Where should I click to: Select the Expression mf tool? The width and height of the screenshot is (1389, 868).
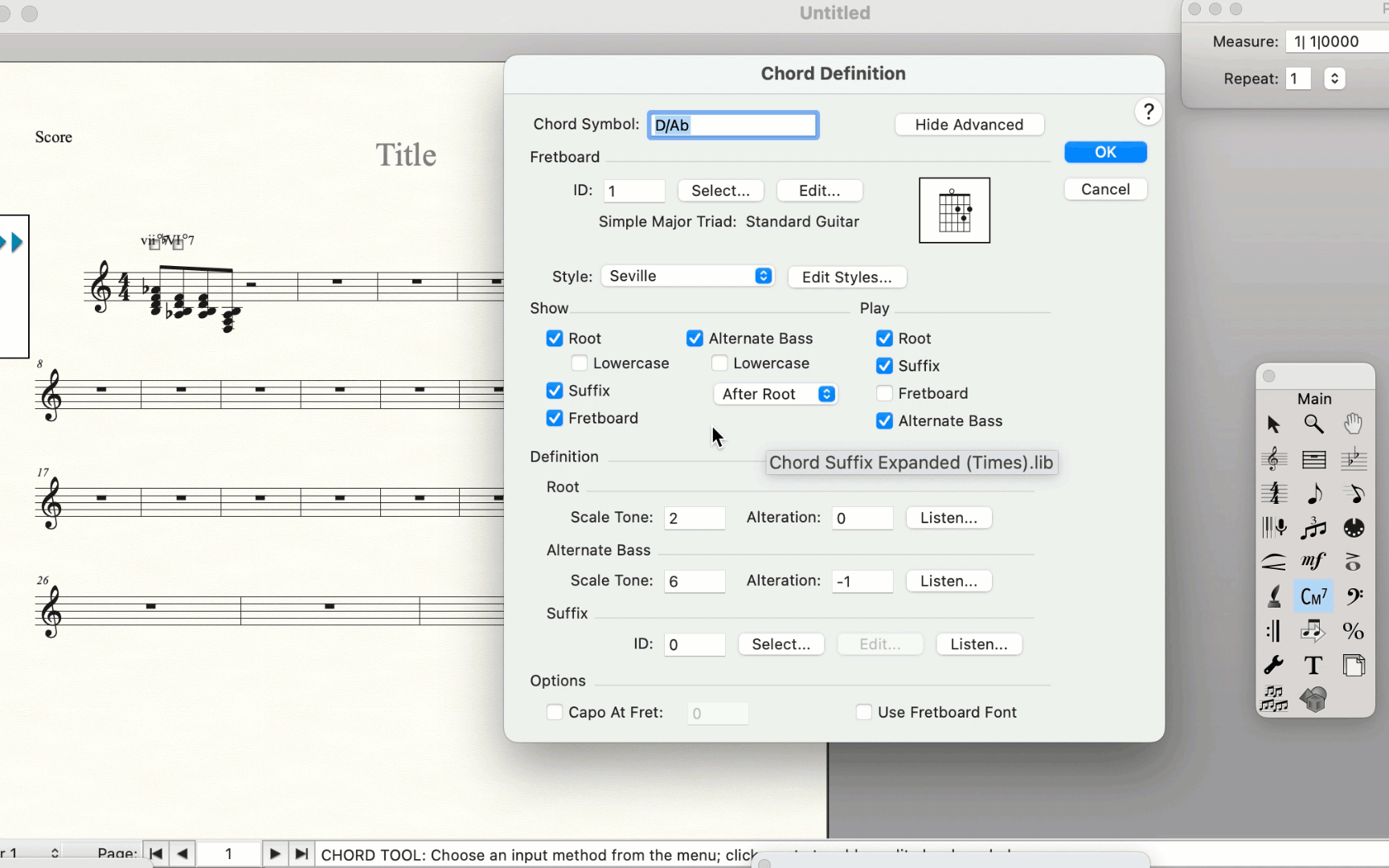coord(1313,562)
